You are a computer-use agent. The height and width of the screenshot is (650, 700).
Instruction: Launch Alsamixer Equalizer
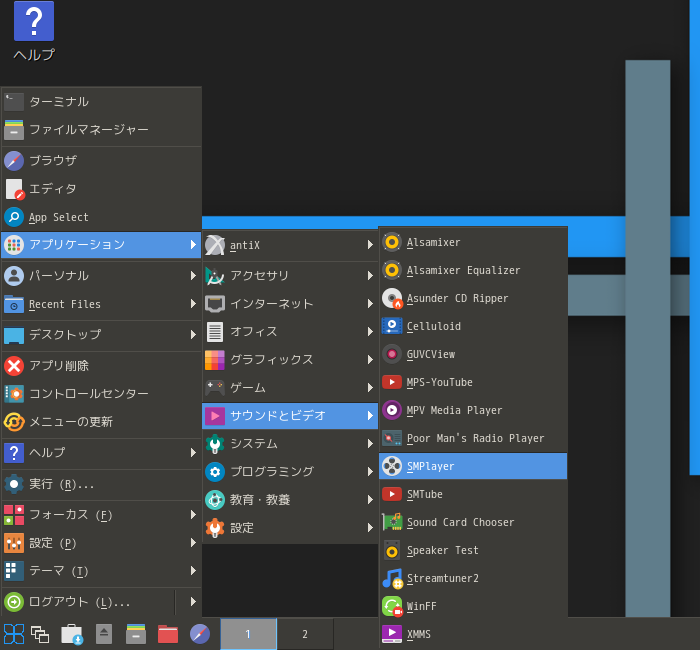tap(473, 271)
